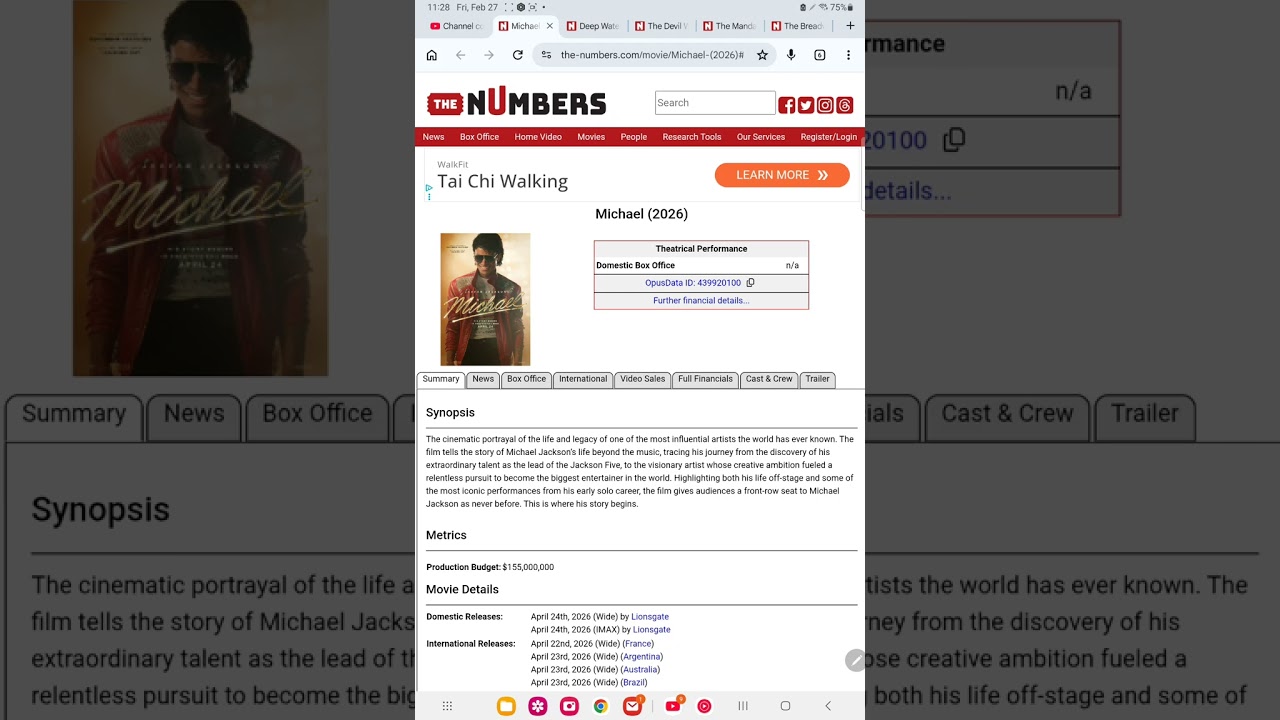Screen dimensions: 1280x720
Task: Open The Numbers Threads icon
Action: pyautogui.click(x=844, y=105)
